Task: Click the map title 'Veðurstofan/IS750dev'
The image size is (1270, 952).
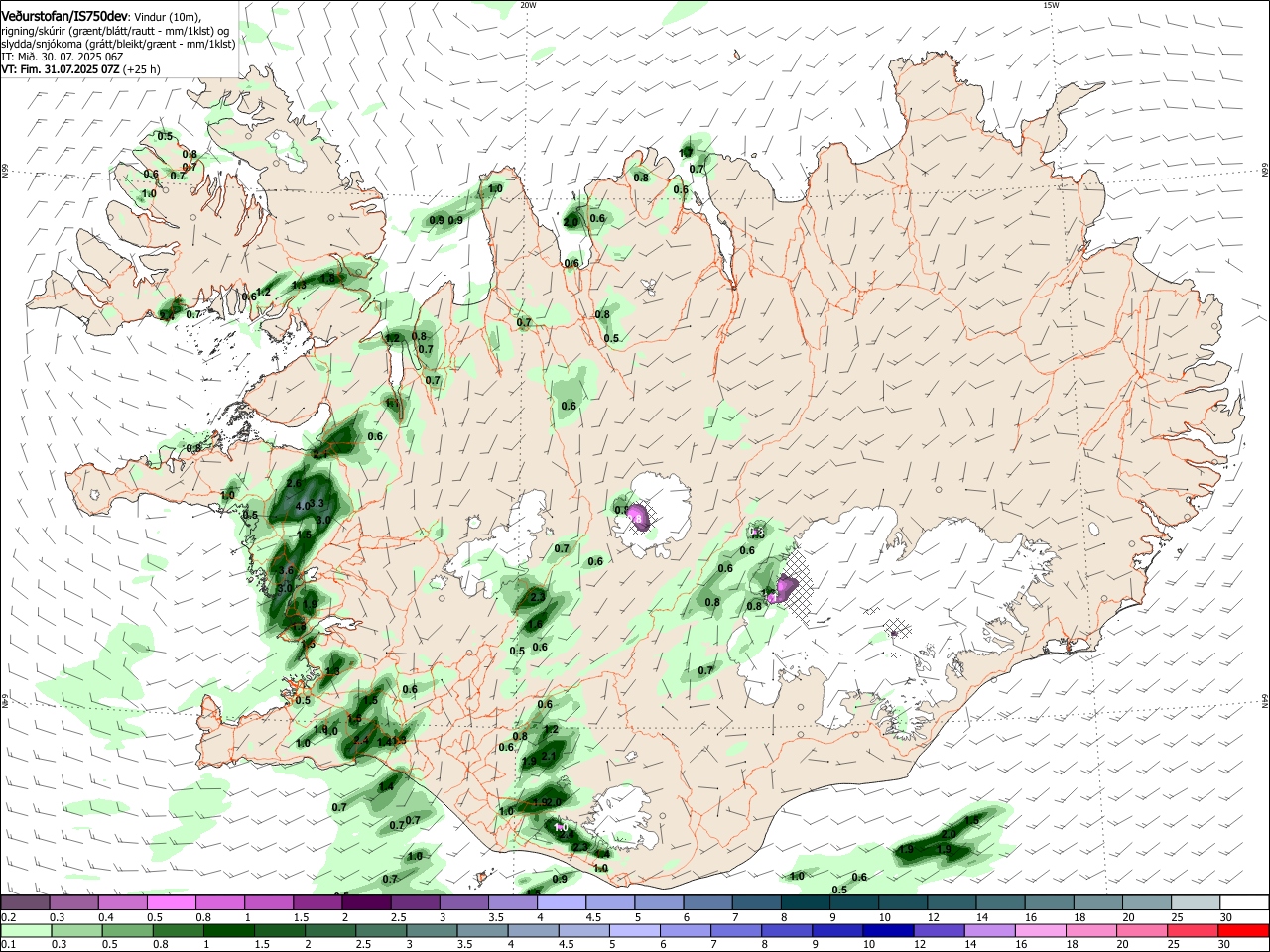Action: pyautogui.click(x=64, y=16)
